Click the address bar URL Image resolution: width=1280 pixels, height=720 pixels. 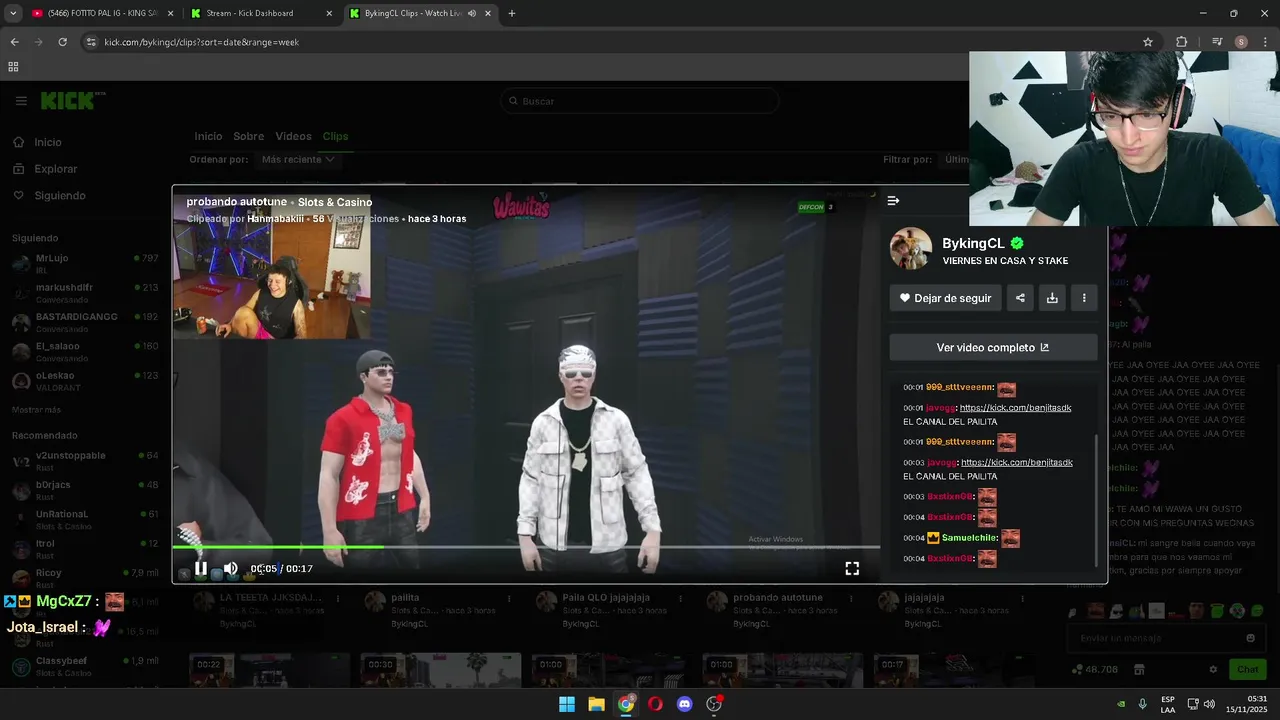pos(202,42)
